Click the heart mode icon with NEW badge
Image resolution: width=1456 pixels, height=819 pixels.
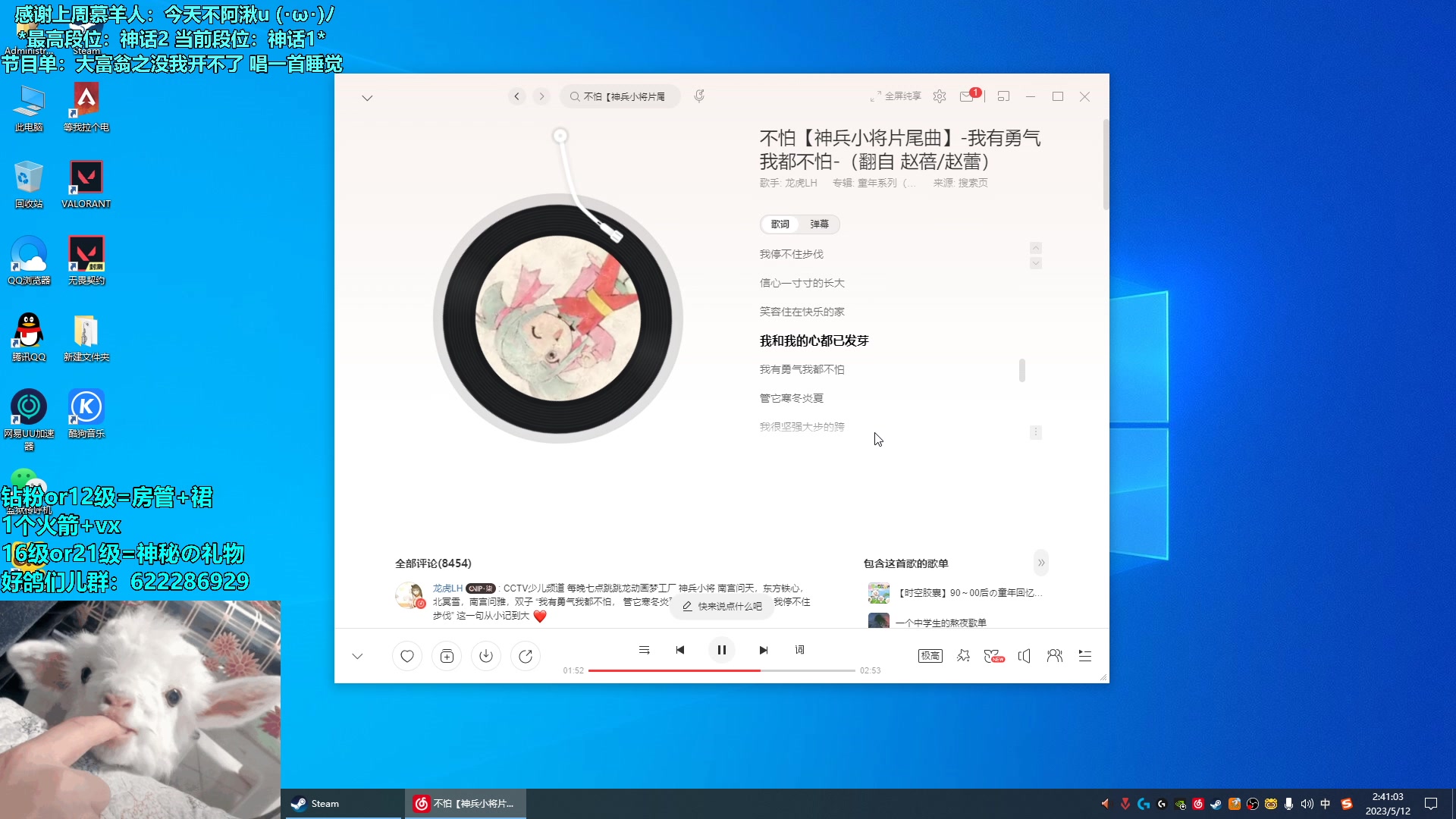(993, 656)
